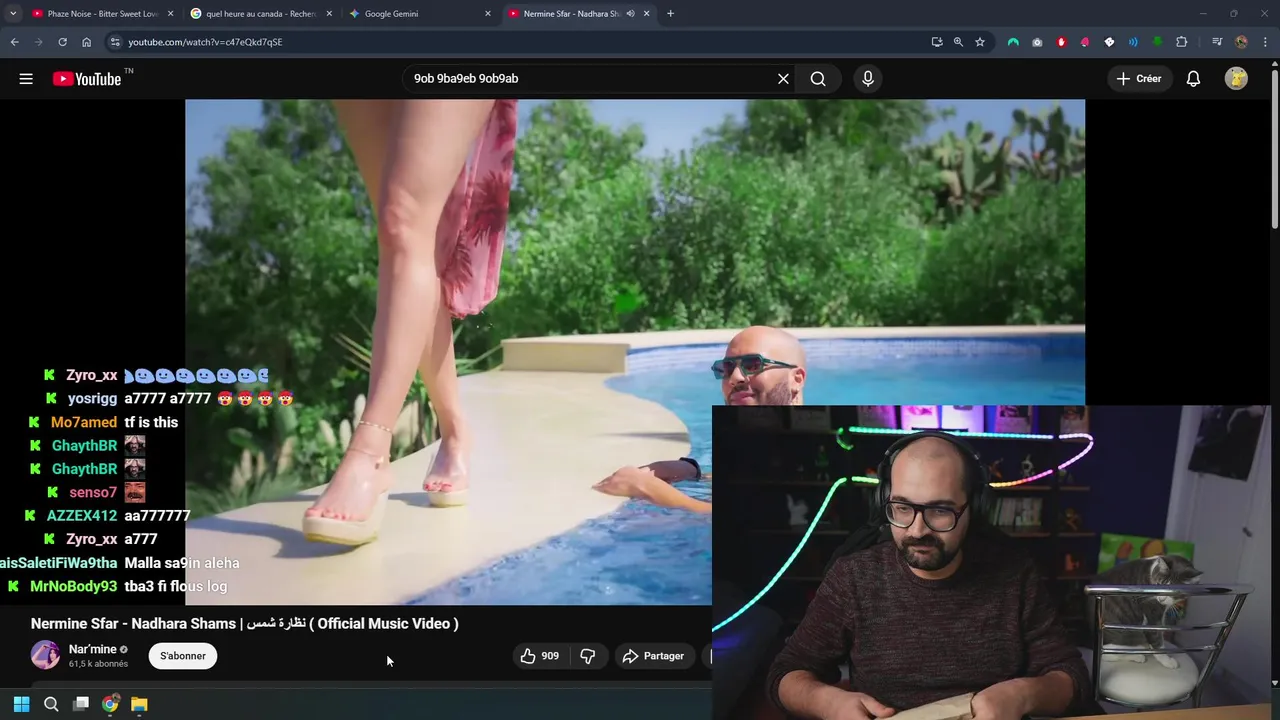Click chat username 'MrNoBody93'

[73, 586]
